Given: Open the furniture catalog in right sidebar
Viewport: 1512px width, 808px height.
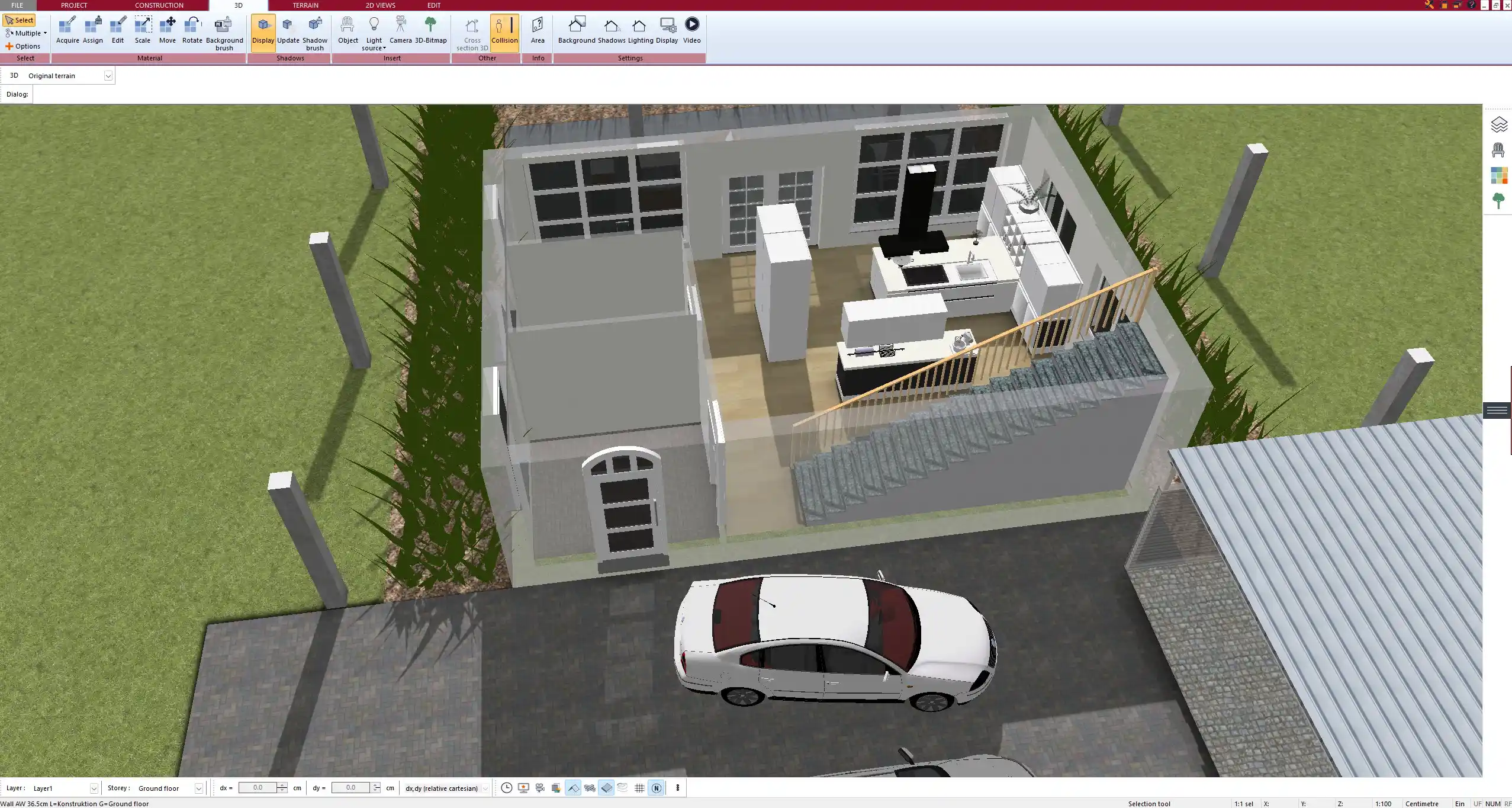Looking at the screenshot, I should [1498, 150].
